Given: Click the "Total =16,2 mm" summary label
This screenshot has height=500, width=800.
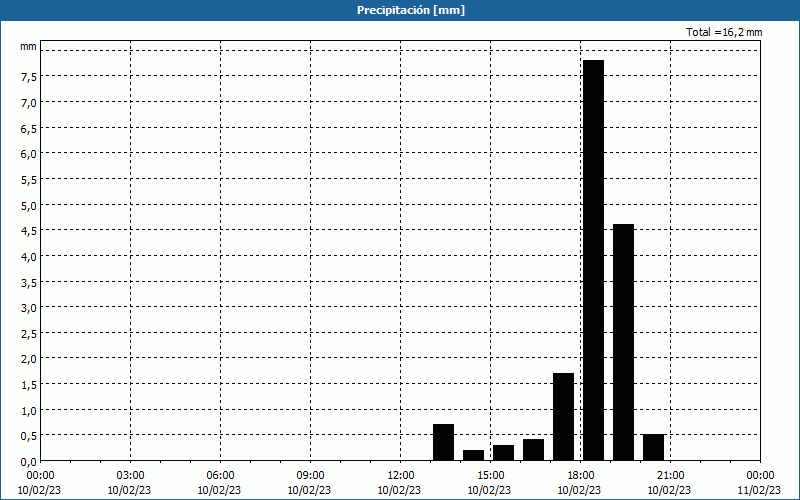Looking at the screenshot, I should (724, 32).
